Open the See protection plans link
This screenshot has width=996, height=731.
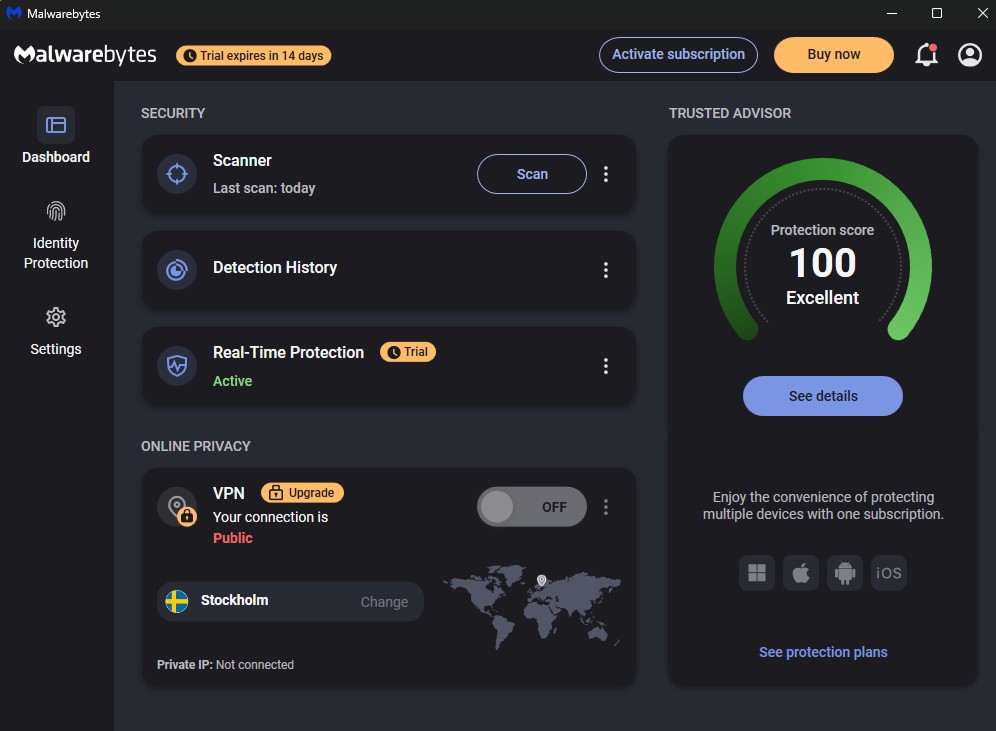pos(823,652)
